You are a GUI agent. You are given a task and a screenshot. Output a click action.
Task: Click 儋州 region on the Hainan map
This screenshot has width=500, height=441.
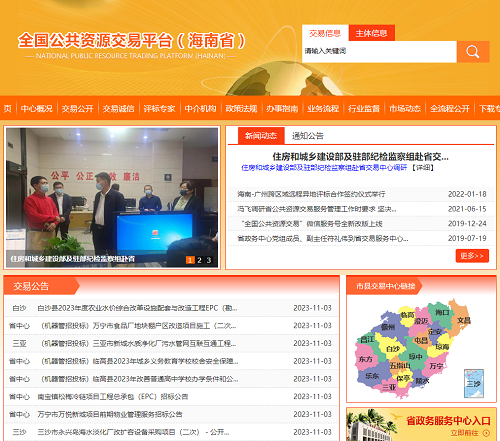pyautogui.click(x=388, y=327)
